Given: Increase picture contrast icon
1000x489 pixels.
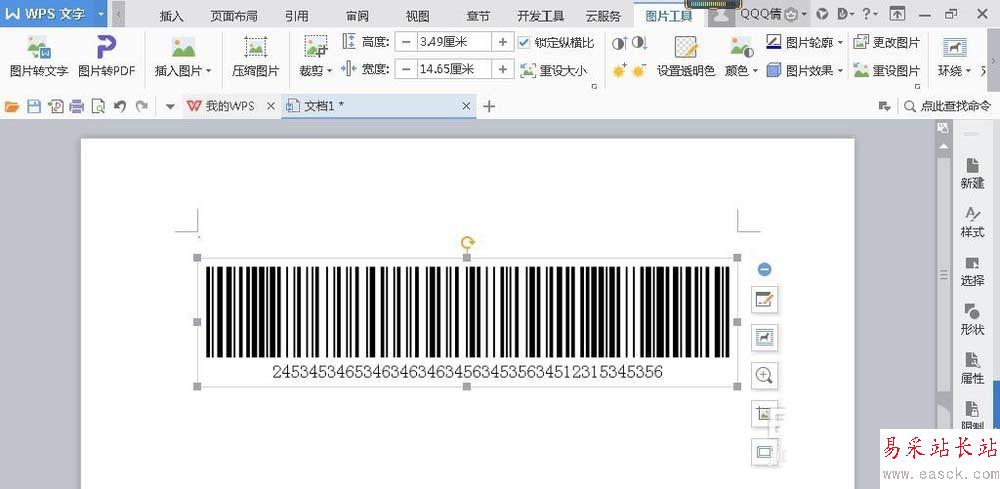Looking at the screenshot, I should pos(619,43).
